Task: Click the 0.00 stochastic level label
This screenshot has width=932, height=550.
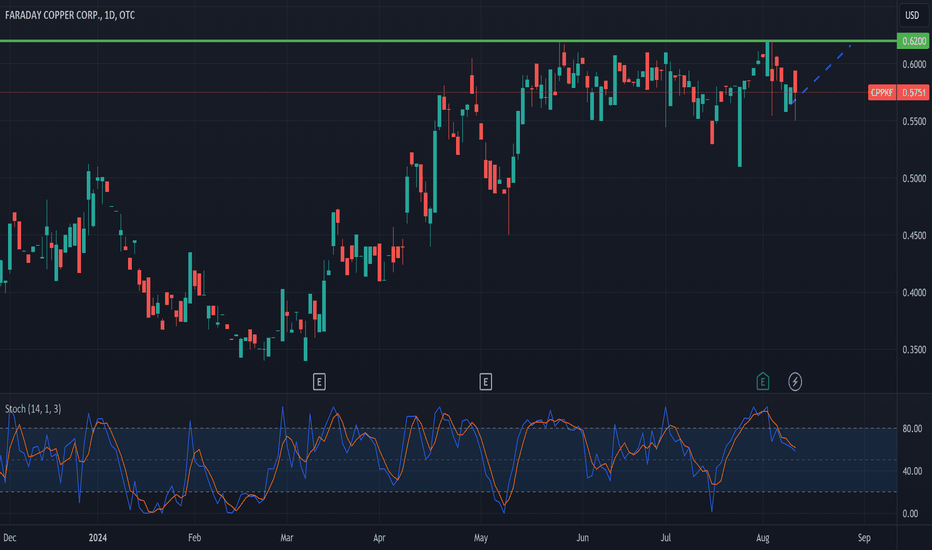Action: 910,514
